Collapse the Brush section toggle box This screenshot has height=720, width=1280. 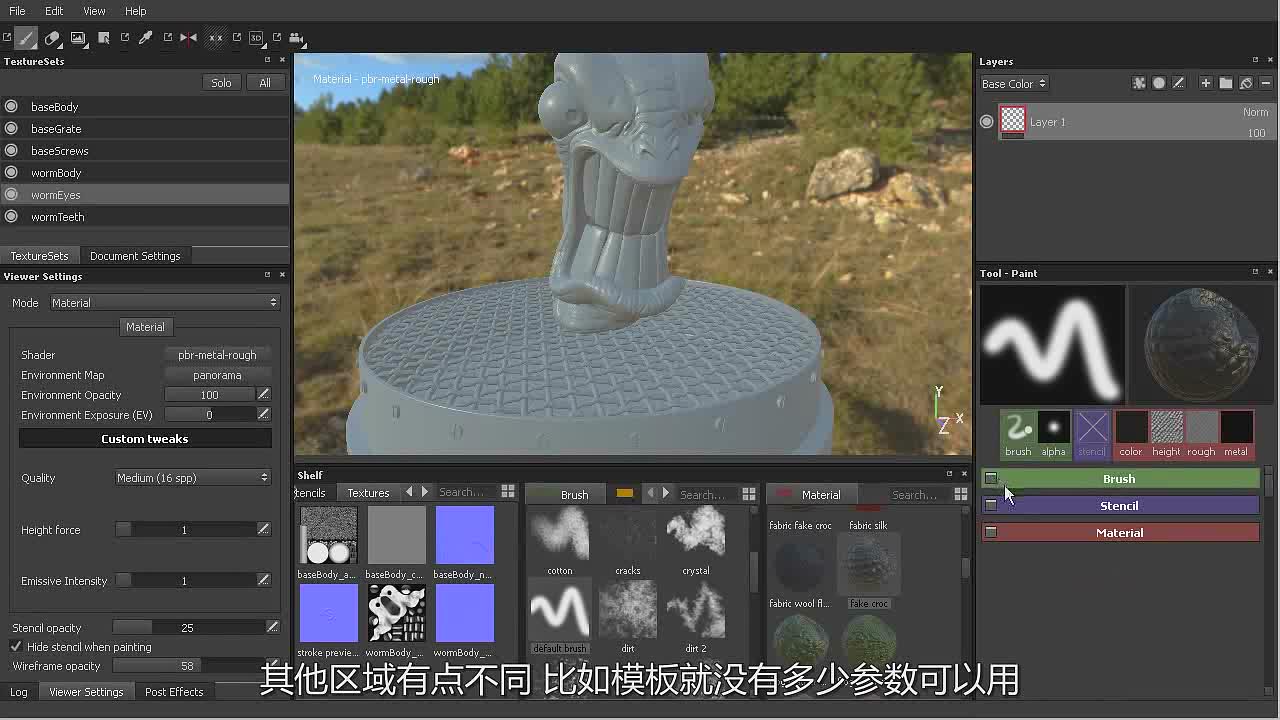click(x=991, y=479)
